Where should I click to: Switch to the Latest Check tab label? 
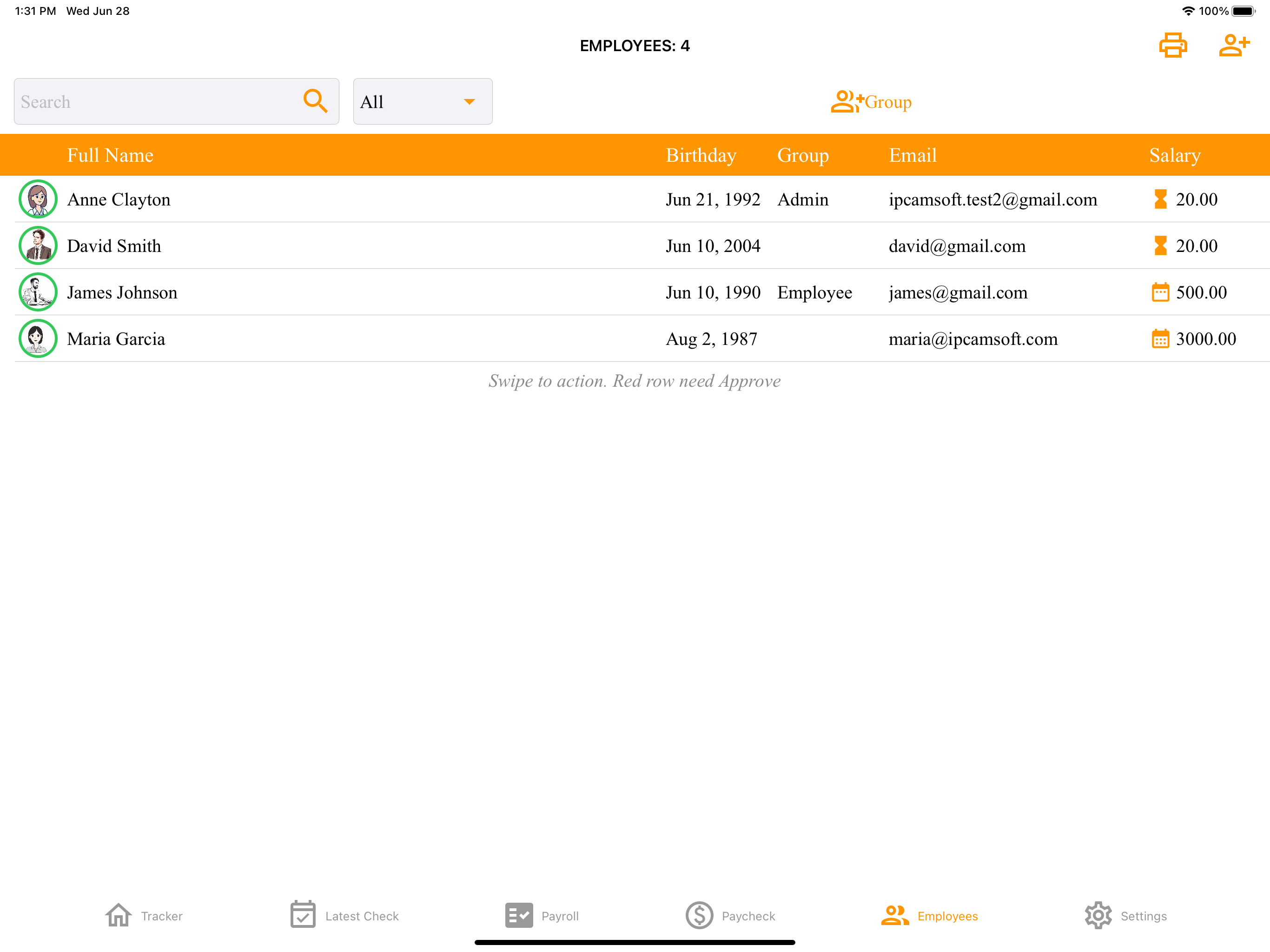pyautogui.click(x=362, y=916)
